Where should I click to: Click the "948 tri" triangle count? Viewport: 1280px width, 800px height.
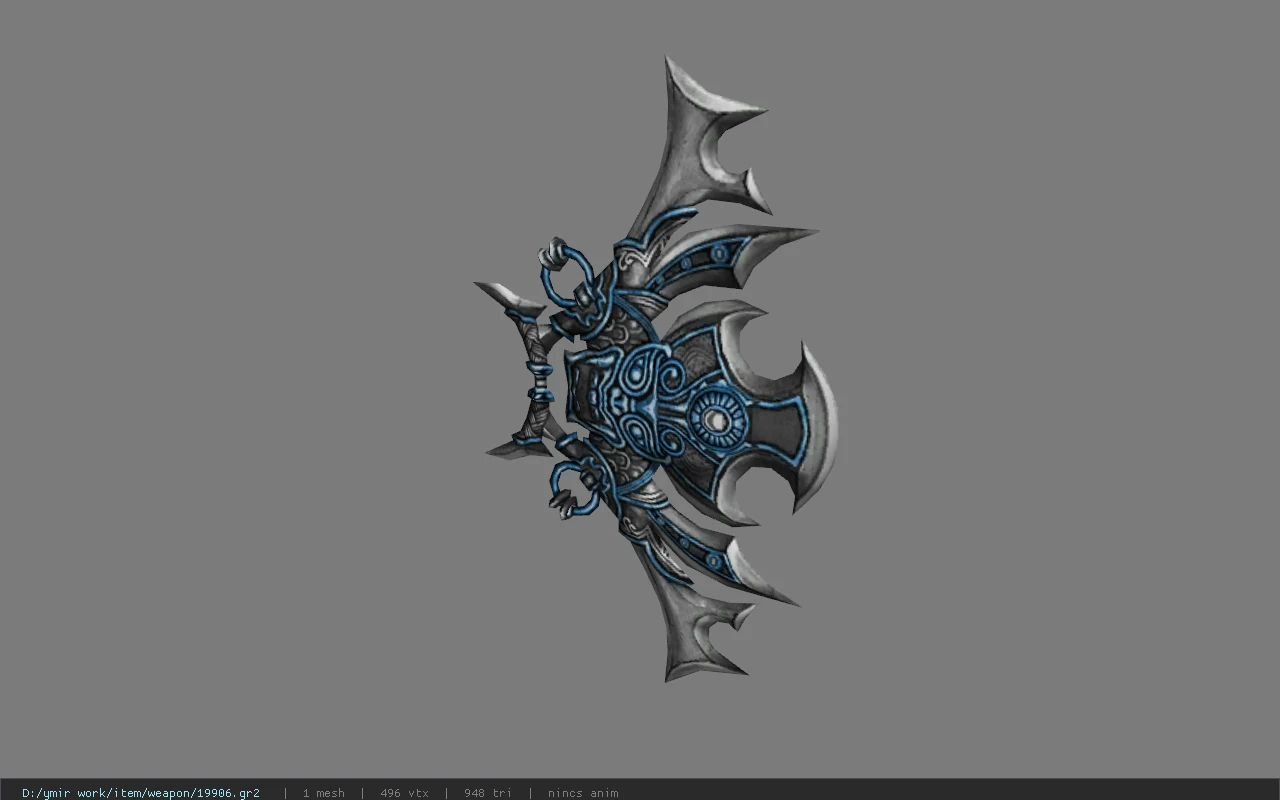point(487,793)
